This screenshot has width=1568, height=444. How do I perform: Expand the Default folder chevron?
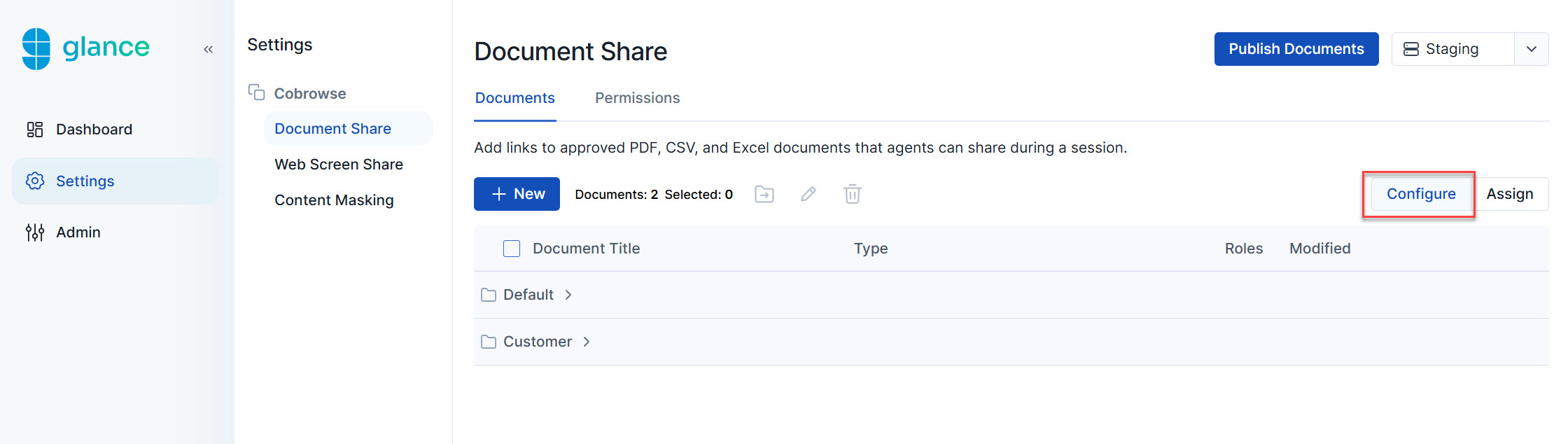[568, 295]
